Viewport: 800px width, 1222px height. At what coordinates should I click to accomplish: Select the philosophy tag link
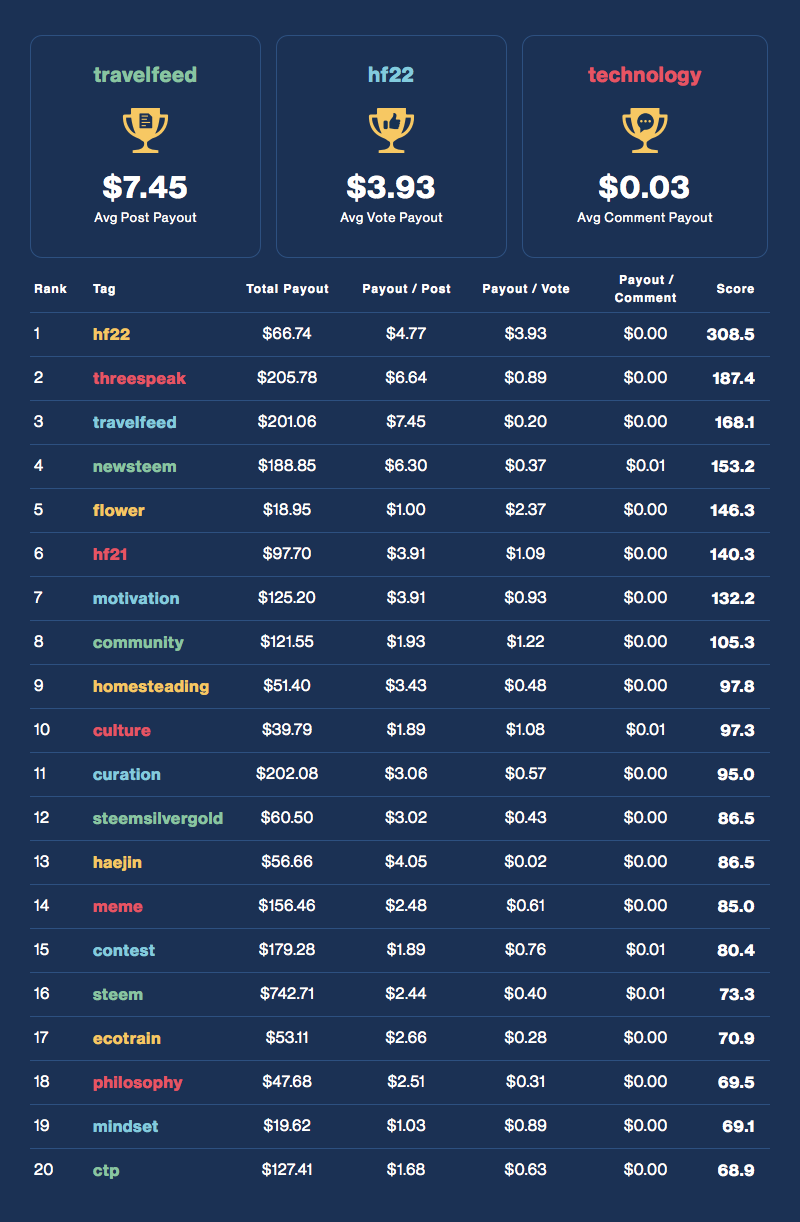138,1082
